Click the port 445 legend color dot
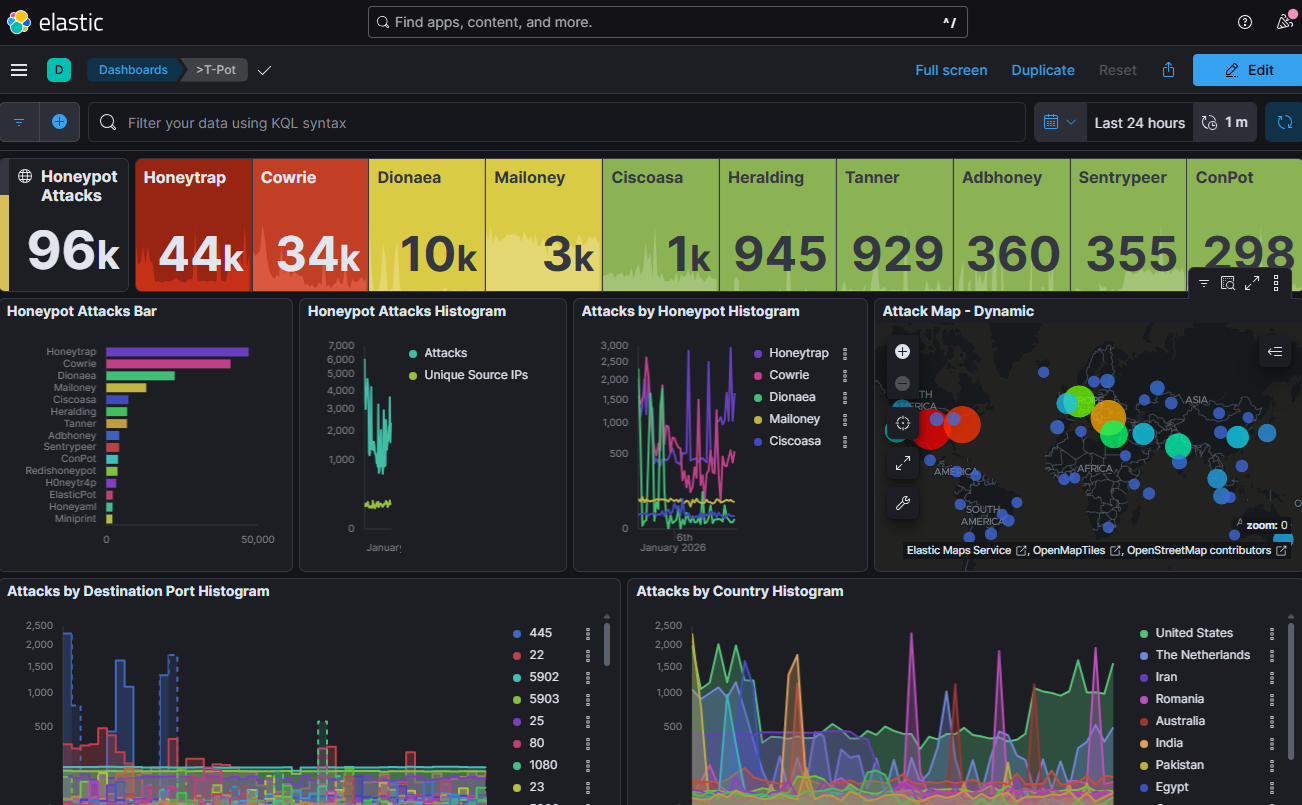The height and width of the screenshot is (805, 1302). [x=517, y=633]
